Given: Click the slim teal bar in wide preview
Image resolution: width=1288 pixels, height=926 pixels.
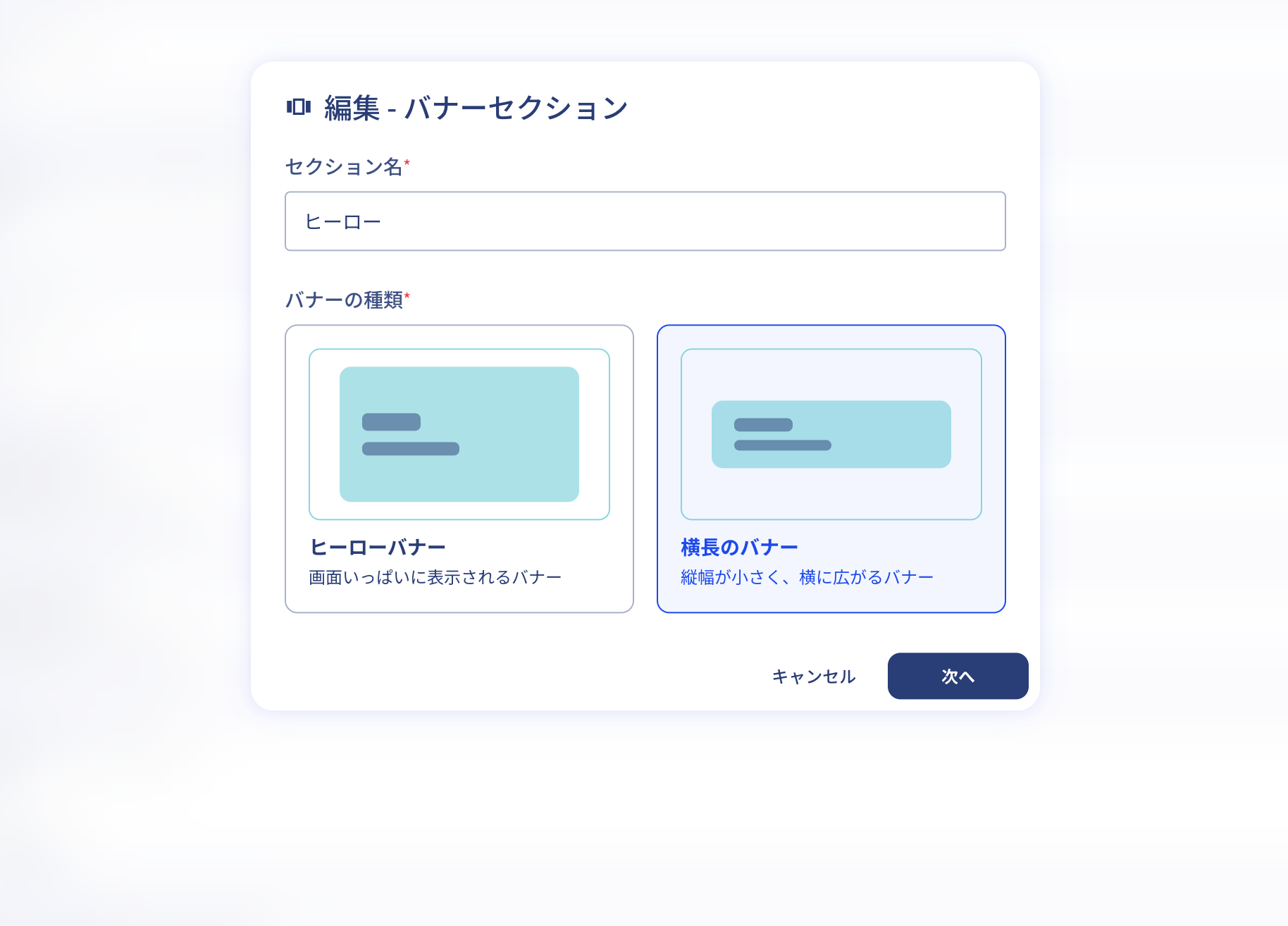Looking at the screenshot, I should [x=831, y=434].
